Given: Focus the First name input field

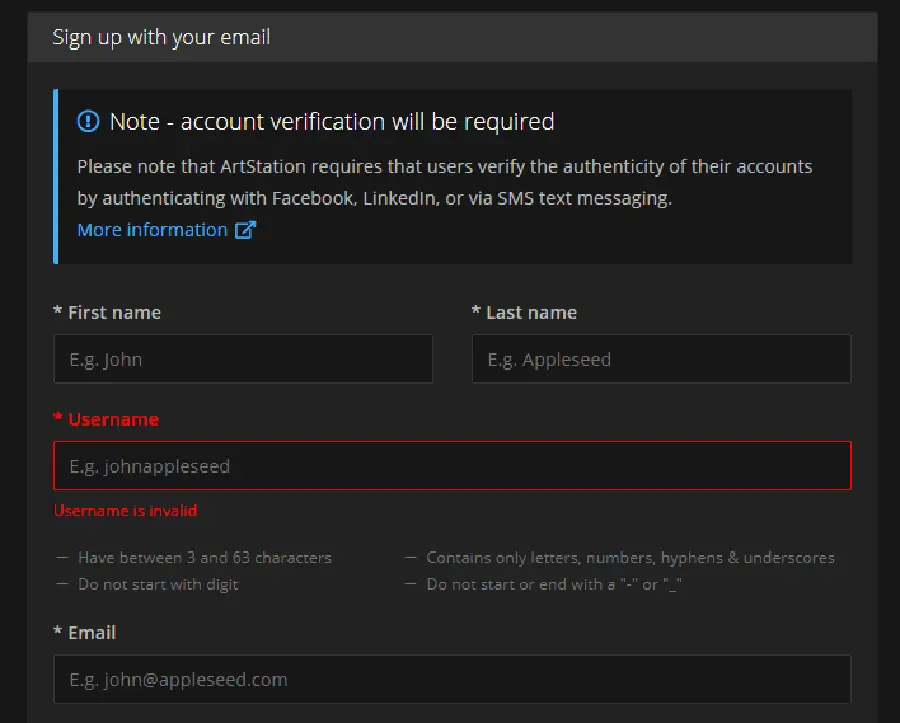Looking at the screenshot, I should point(243,359).
